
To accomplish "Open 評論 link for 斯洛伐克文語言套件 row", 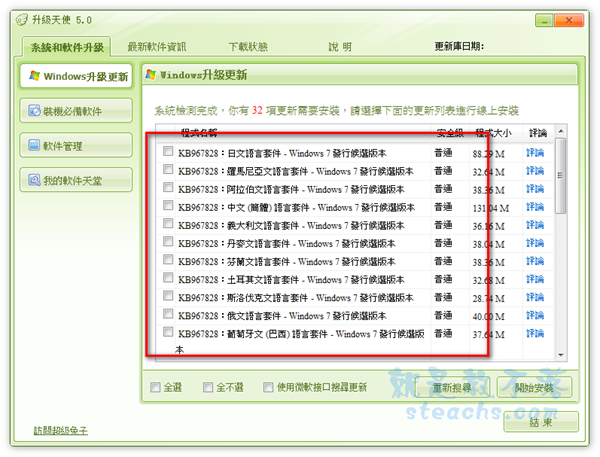I will point(535,297).
